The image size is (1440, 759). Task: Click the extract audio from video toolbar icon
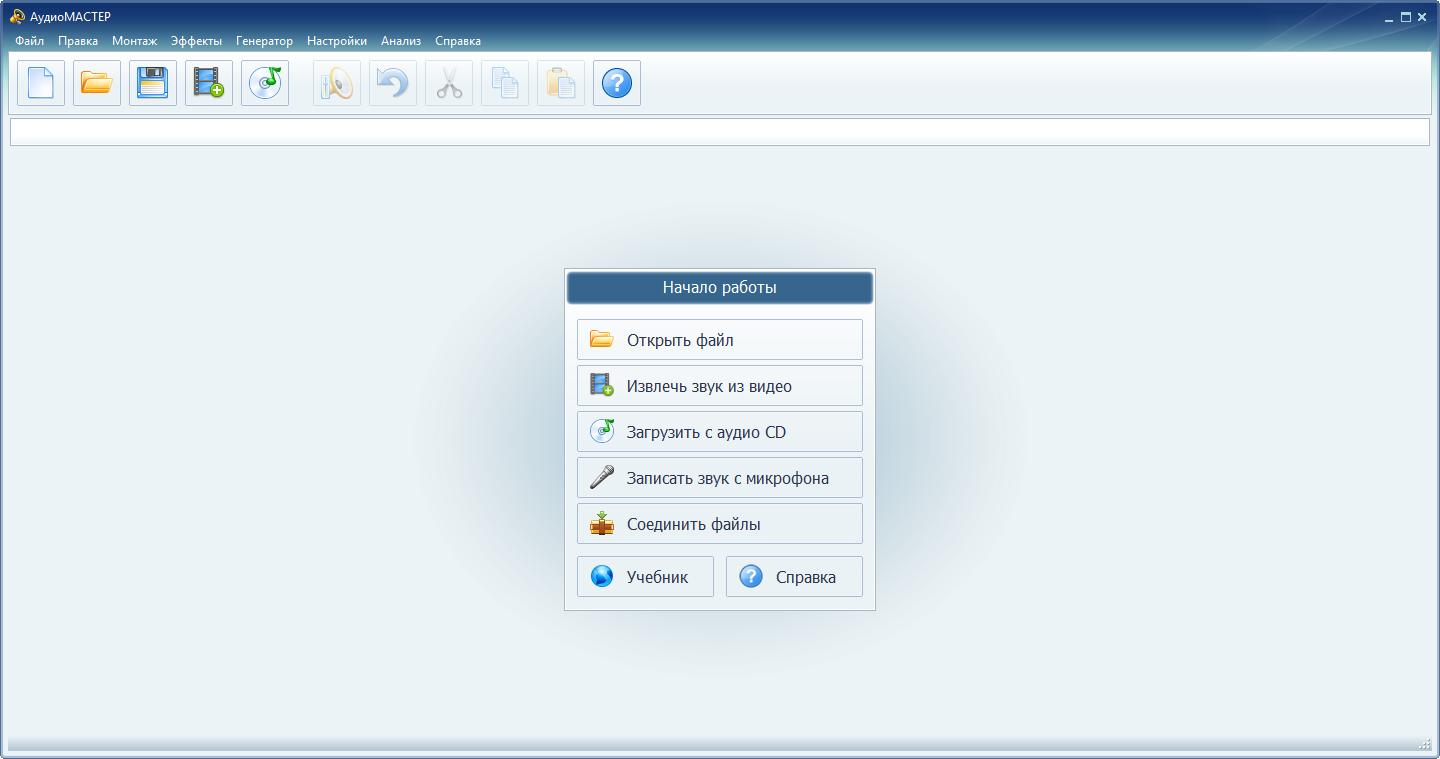click(209, 83)
